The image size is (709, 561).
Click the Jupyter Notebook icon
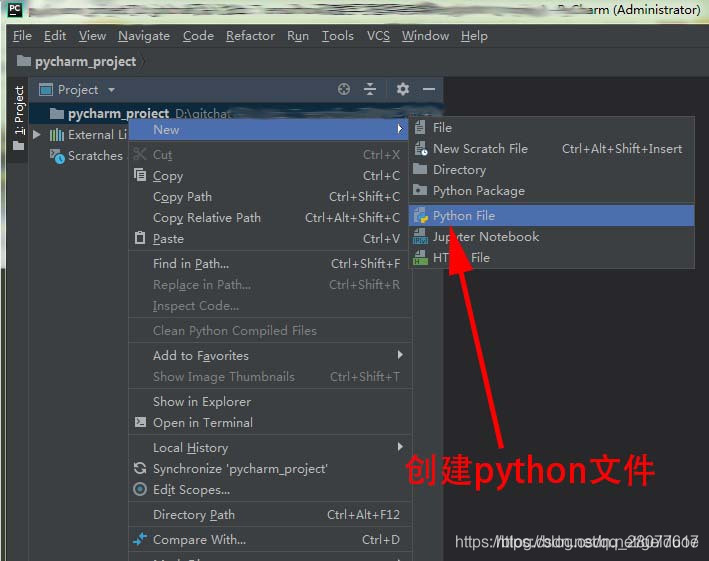pyautogui.click(x=420, y=236)
